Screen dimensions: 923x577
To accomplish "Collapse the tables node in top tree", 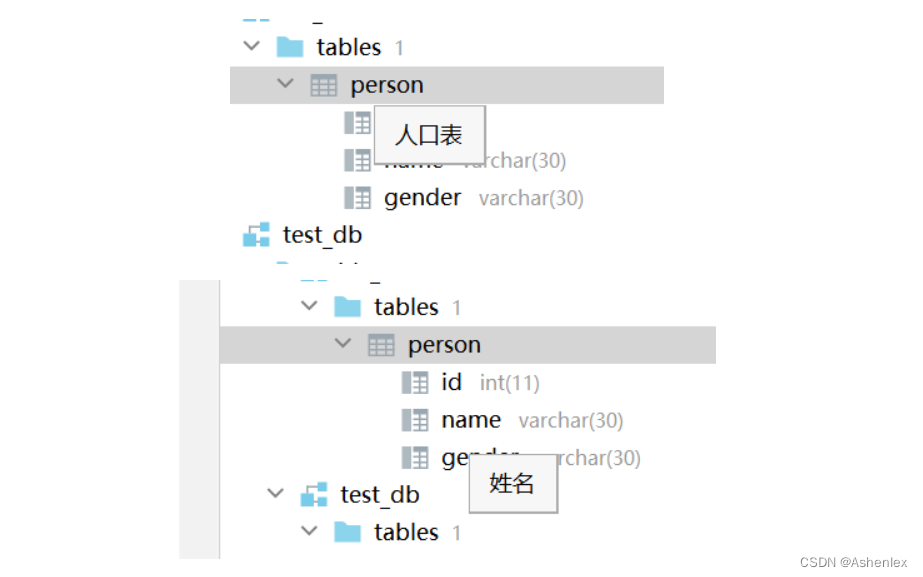I will [251, 46].
